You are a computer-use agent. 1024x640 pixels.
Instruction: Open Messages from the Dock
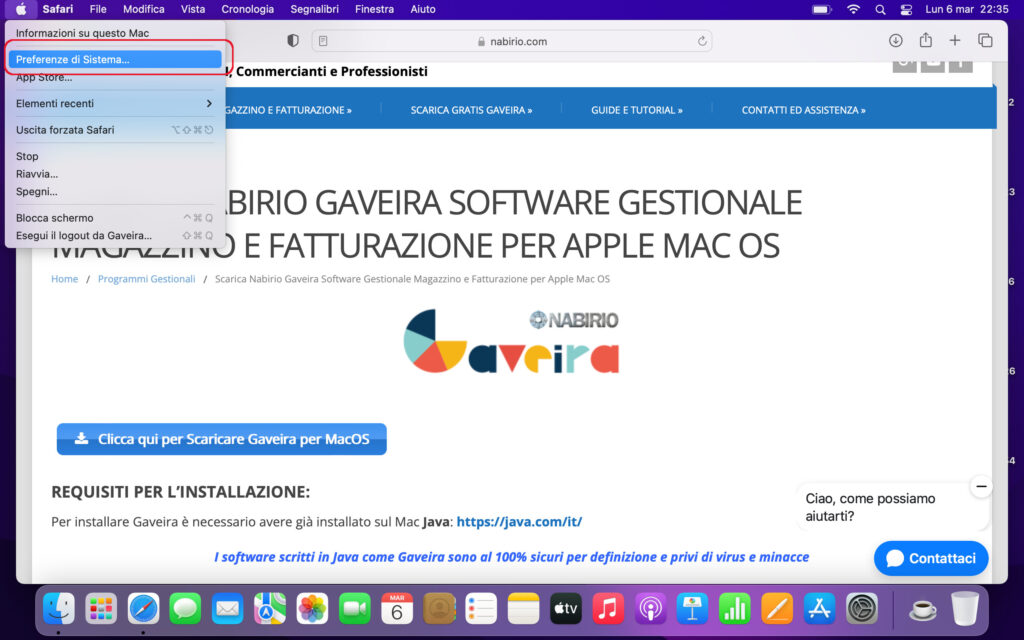coord(185,609)
